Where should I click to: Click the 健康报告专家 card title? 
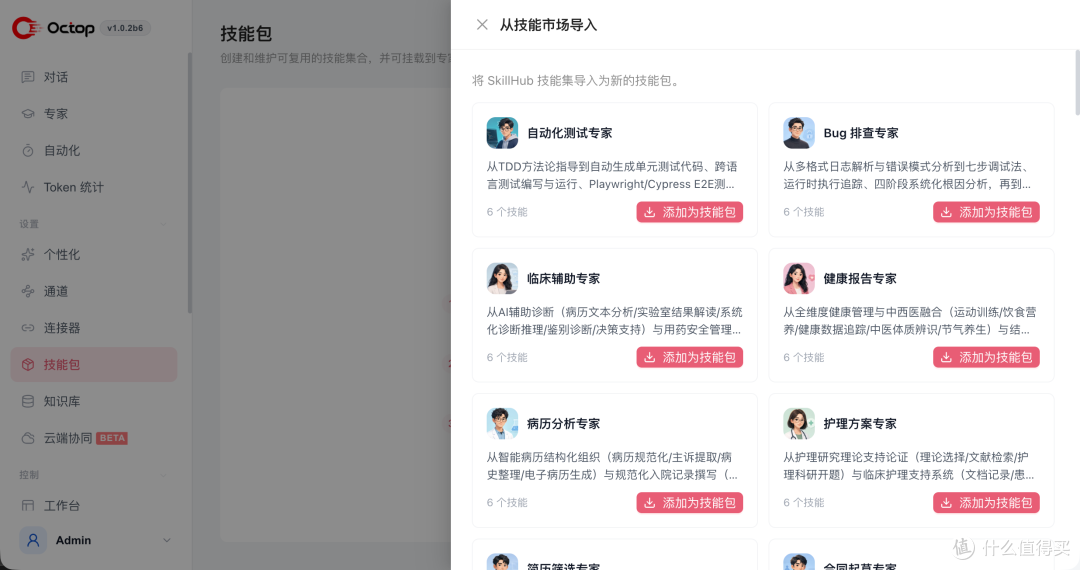click(x=860, y=278)
